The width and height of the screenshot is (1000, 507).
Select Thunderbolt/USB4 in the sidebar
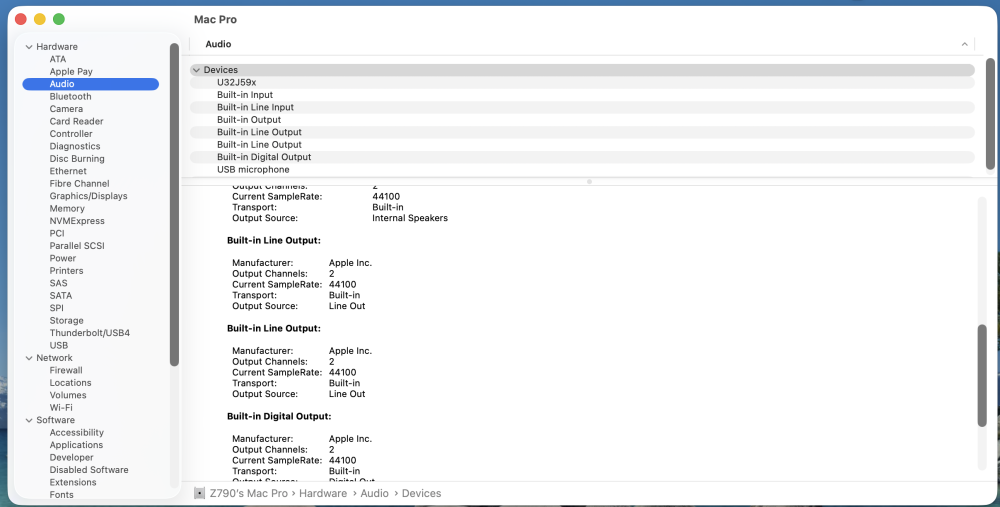point(90,333)
